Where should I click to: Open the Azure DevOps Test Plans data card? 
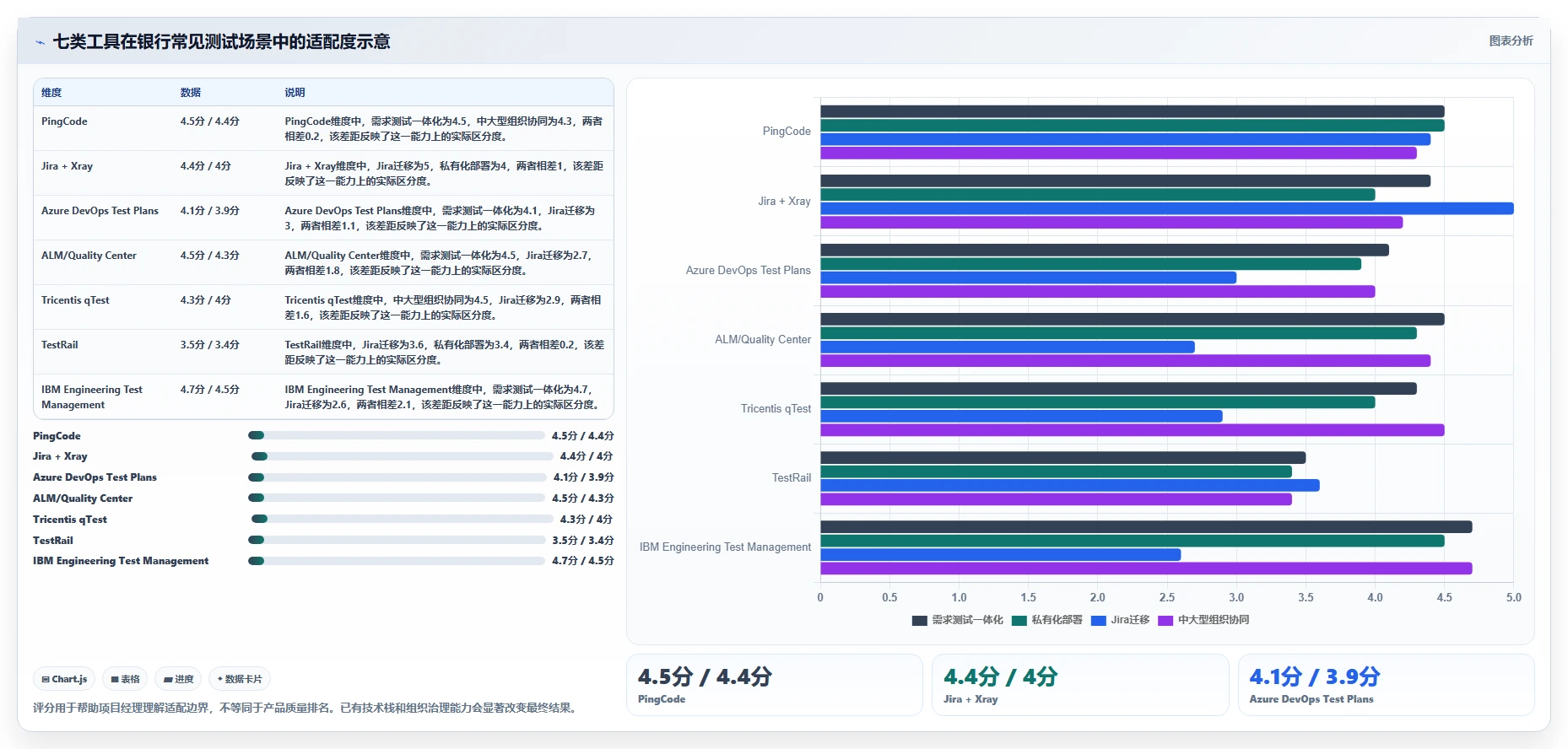(x=1386, y=685)
